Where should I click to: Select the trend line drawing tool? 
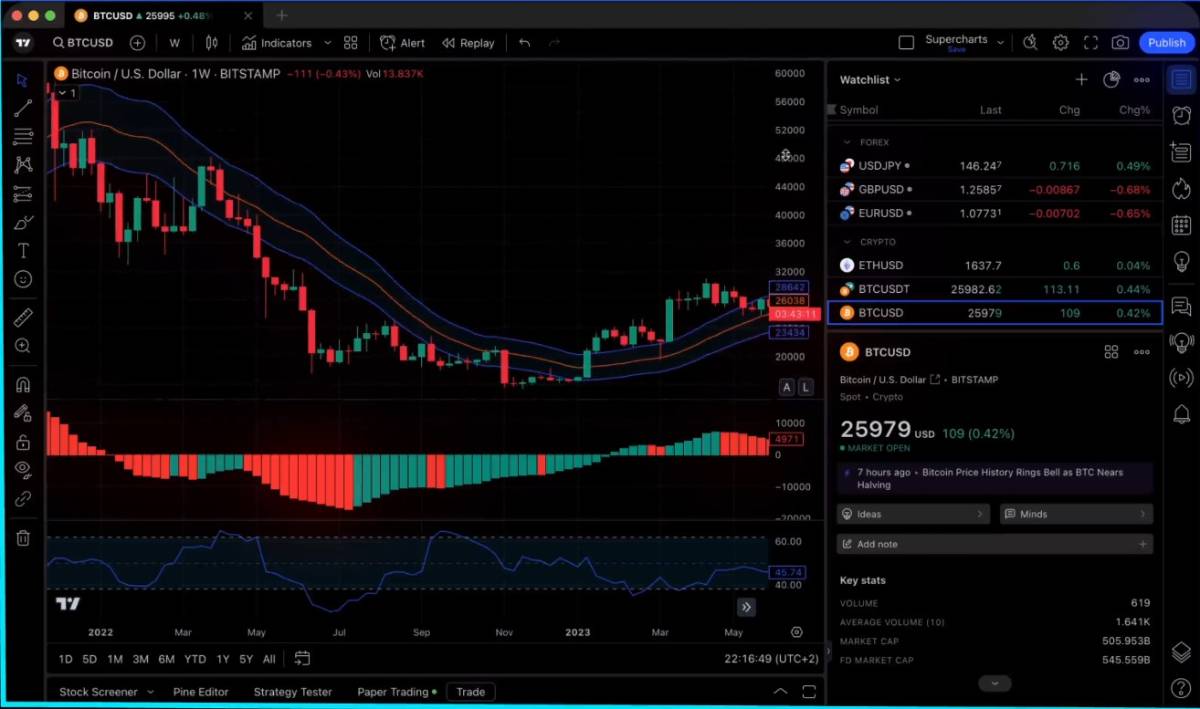22,108
